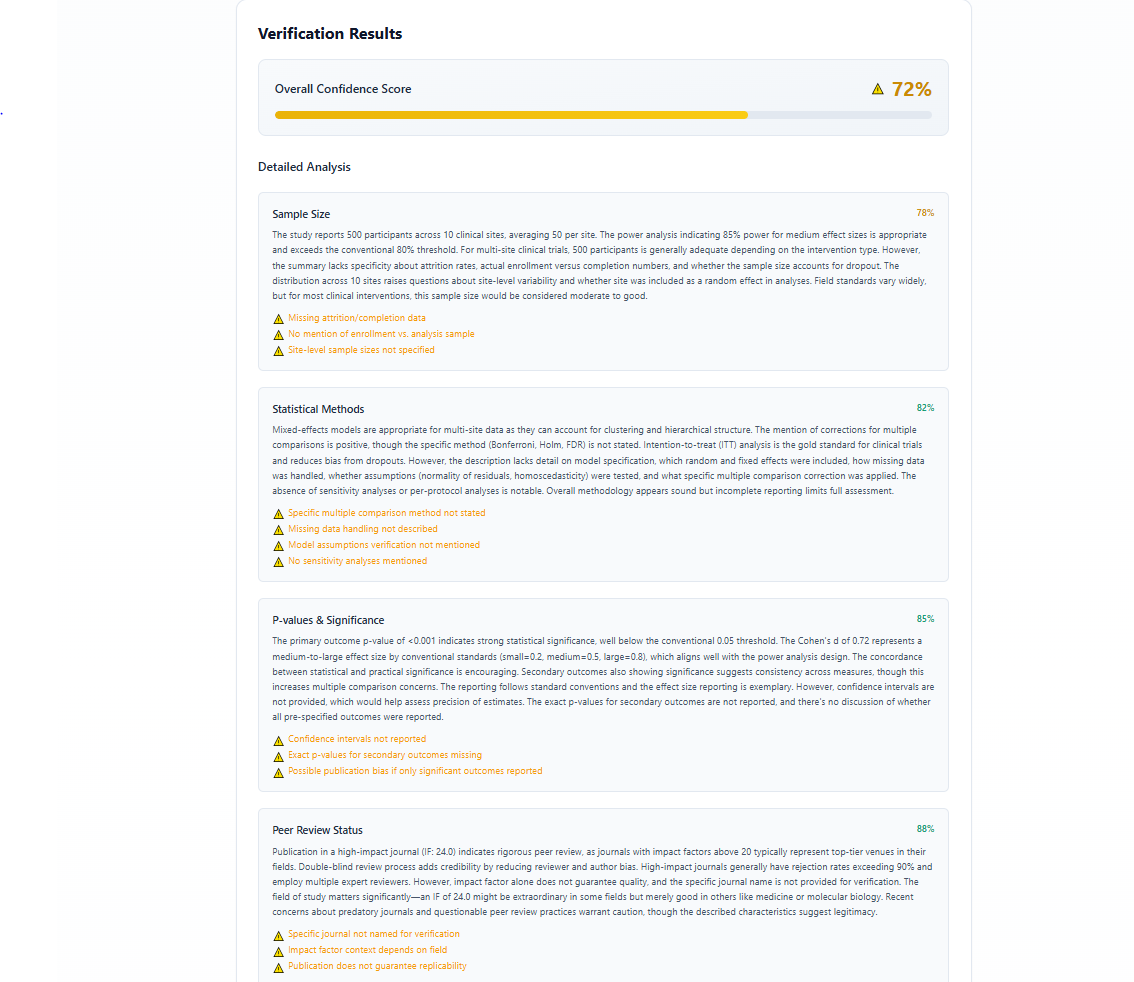Click the 'Missing attrition/completion data' warning triangle
Screen dimensions: 1134x982
tap(278, 318)
